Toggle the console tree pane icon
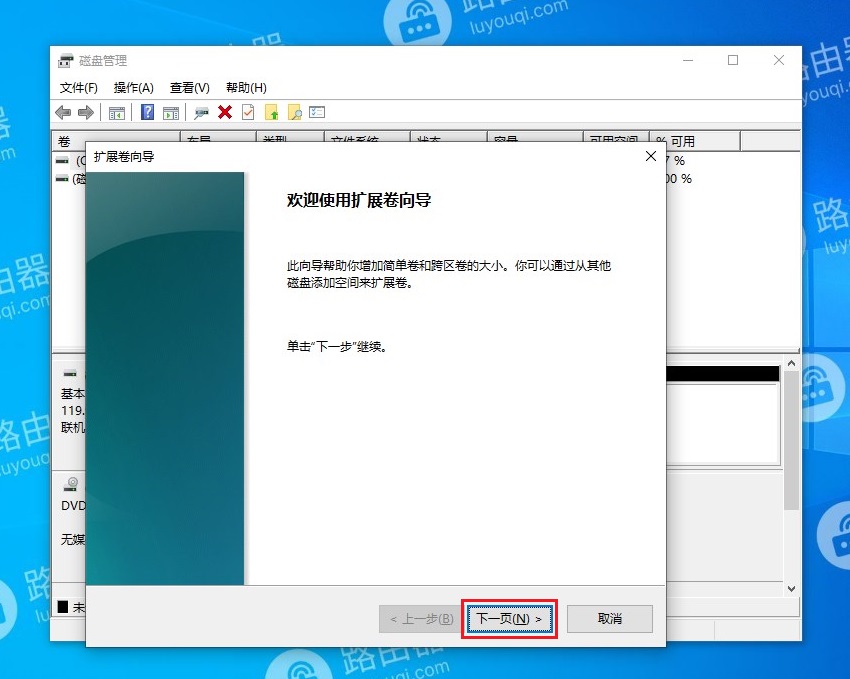Viewport: 850px width, 679px height. 117,113
